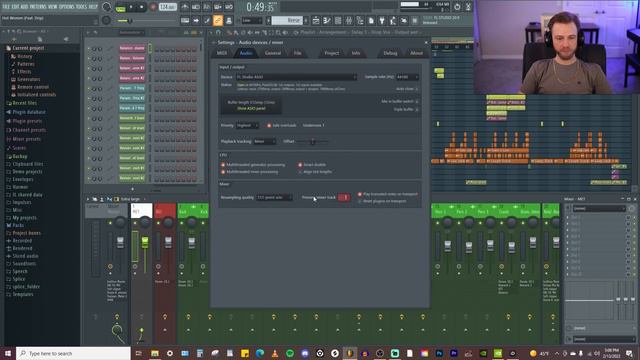Open the Resampling quality dropdown
This screenshot has height=360, width=640.
(274, 198)
